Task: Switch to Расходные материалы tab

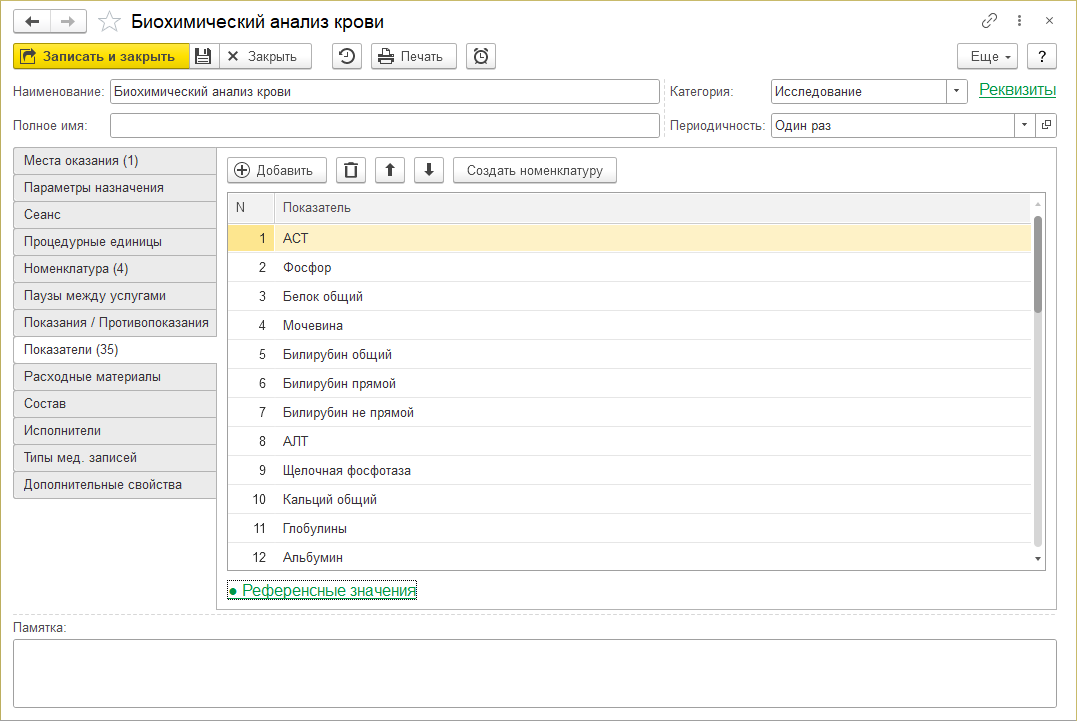Action: click(114, 377)
